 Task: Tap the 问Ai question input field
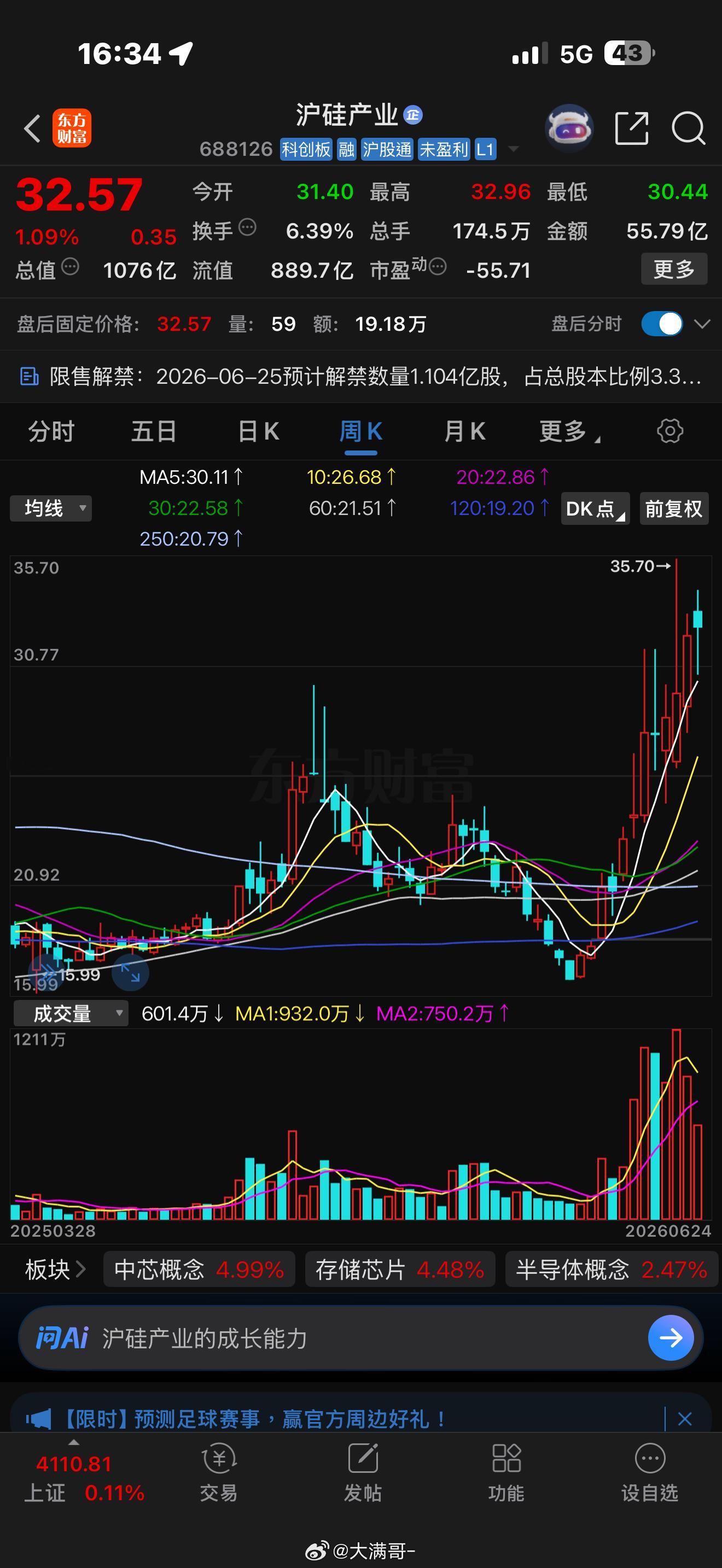tap(361, 1338)
